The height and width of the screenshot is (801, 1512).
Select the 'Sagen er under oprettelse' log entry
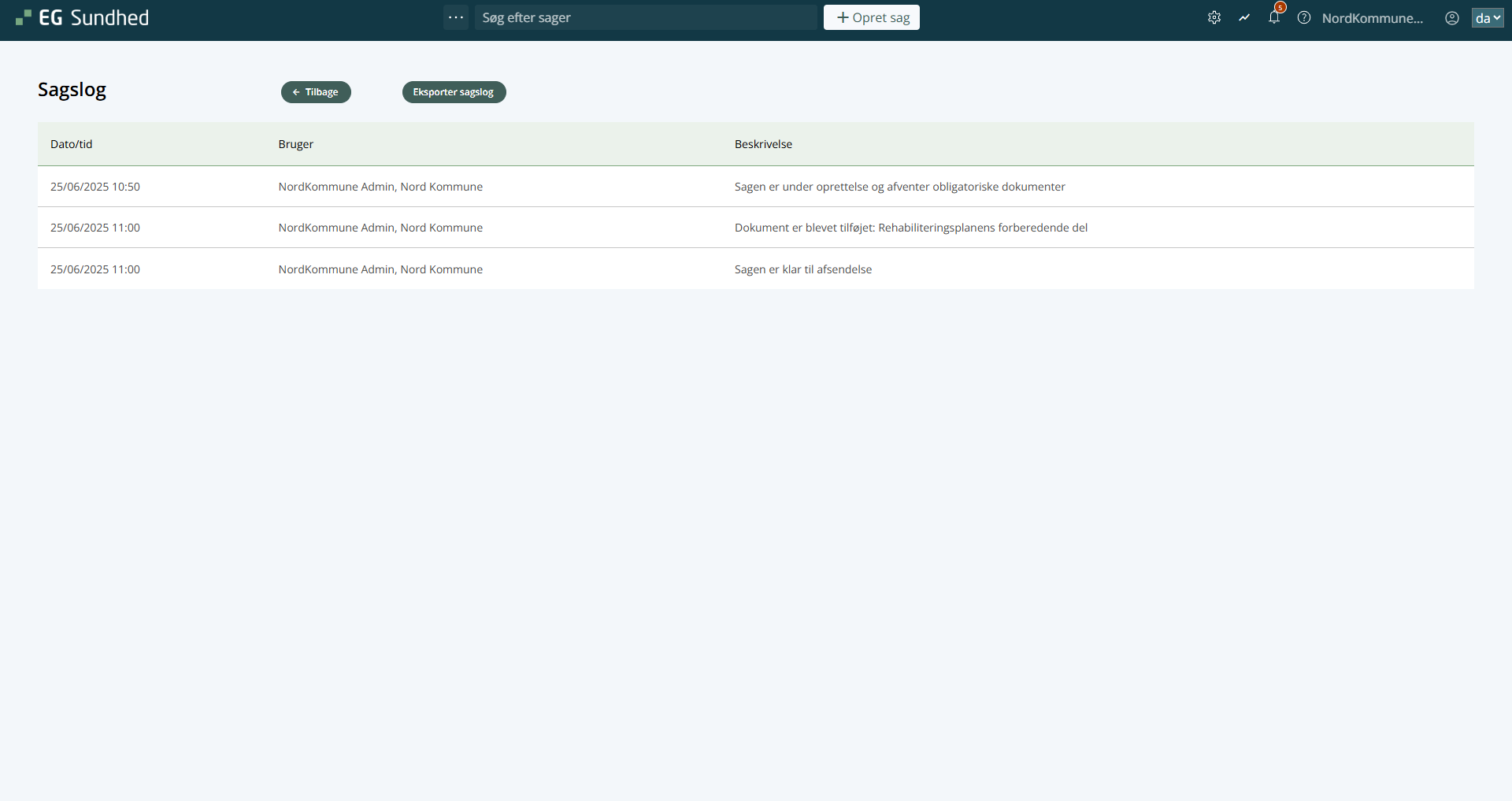click(x=899, y=187)
